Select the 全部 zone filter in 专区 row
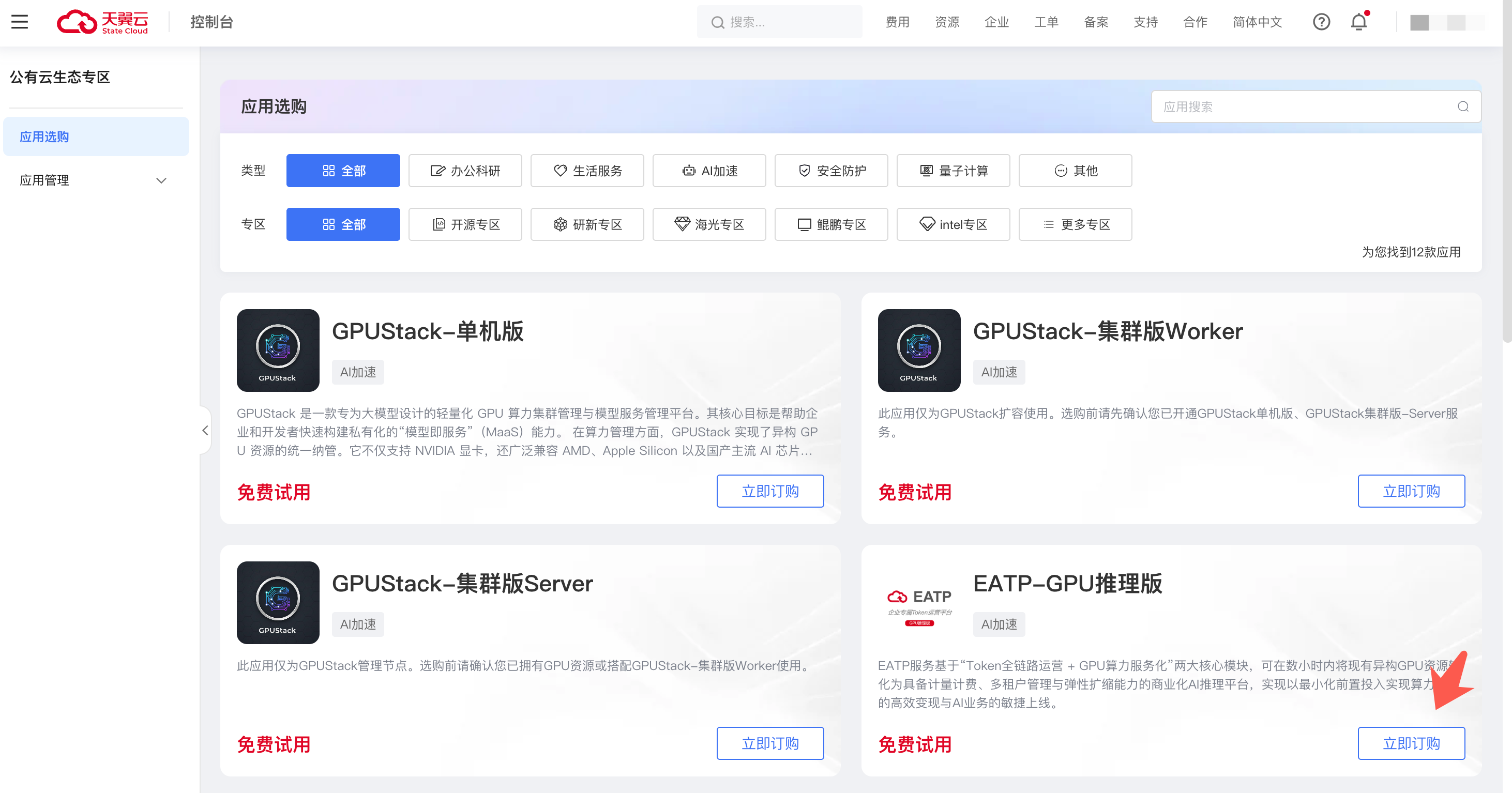Viewport: 1512px width, 793px height. [x=343, y=224]
